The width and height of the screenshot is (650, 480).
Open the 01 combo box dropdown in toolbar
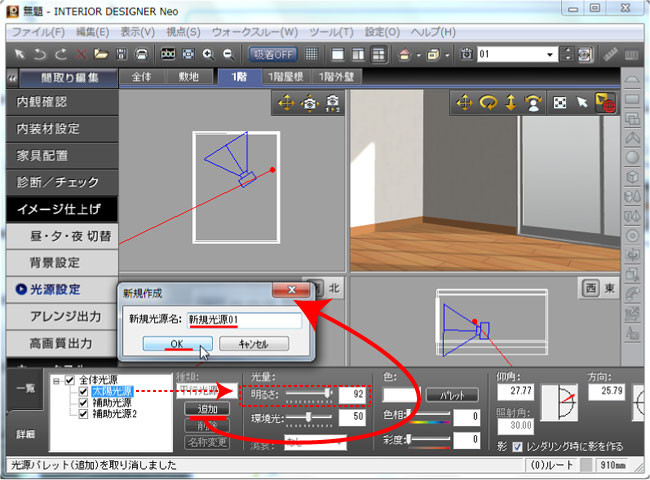point(551,54)
